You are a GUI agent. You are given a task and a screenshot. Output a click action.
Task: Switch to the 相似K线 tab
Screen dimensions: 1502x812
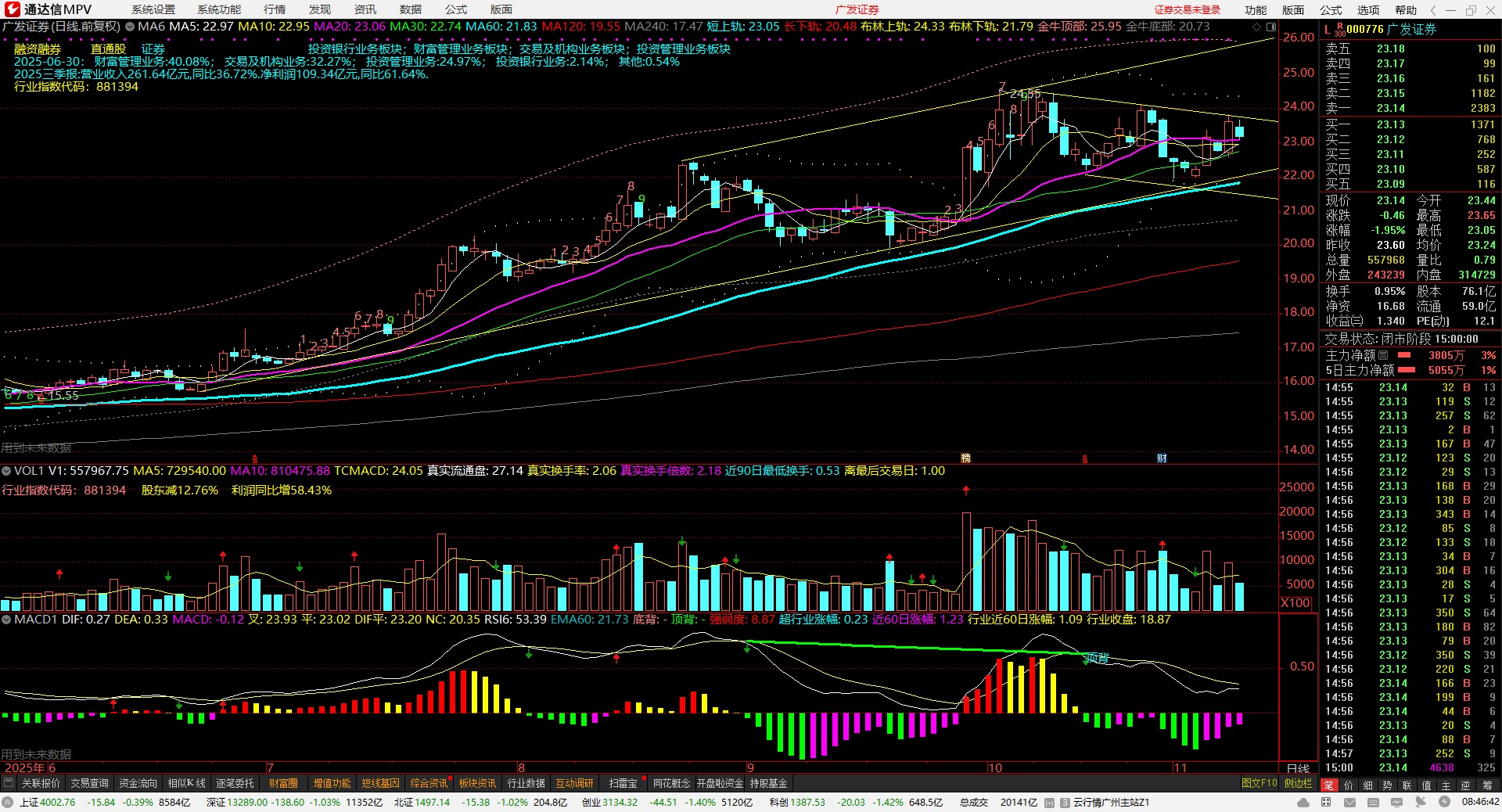(x=186, y=783)
